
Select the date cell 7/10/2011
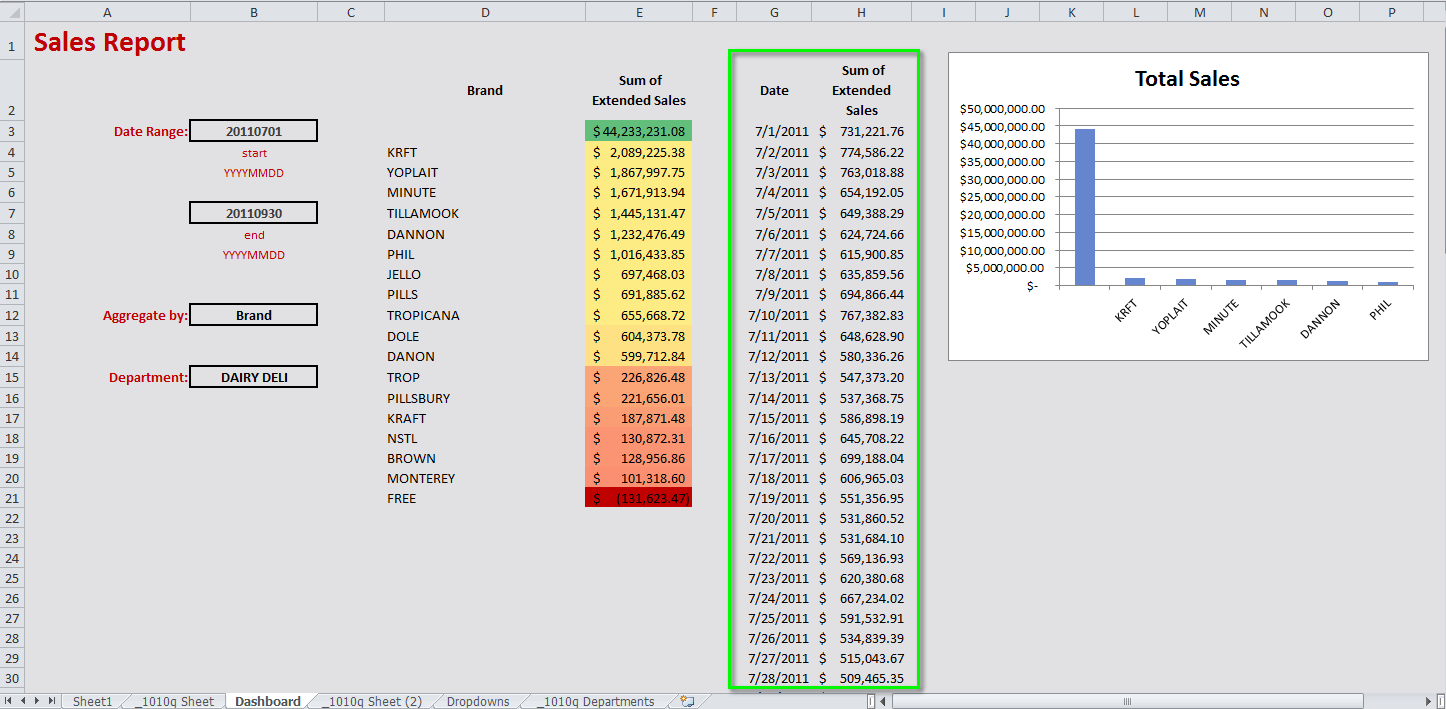tap(774, 315)
